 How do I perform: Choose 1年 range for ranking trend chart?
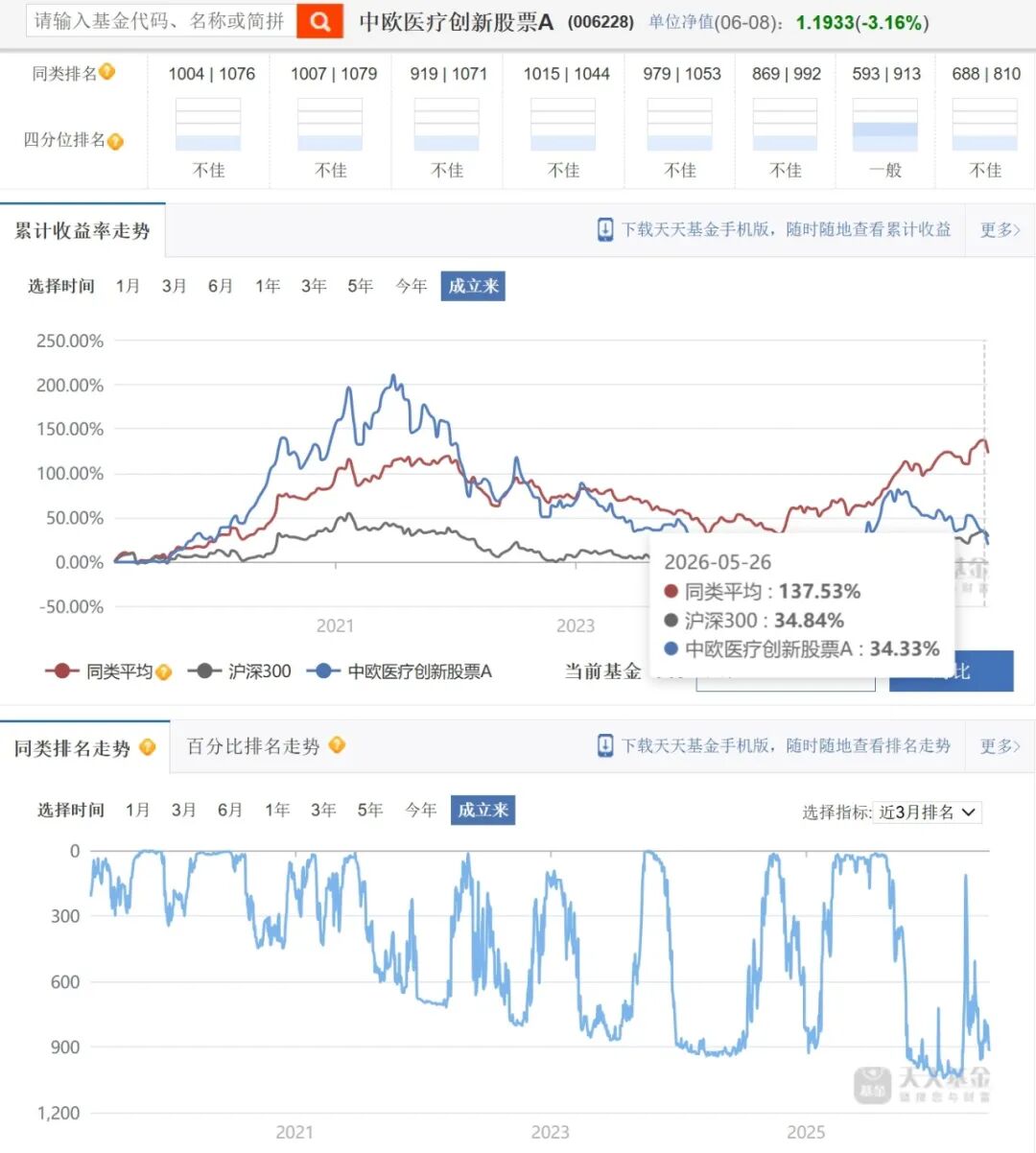pyautogui.click(x=277, y=810)
